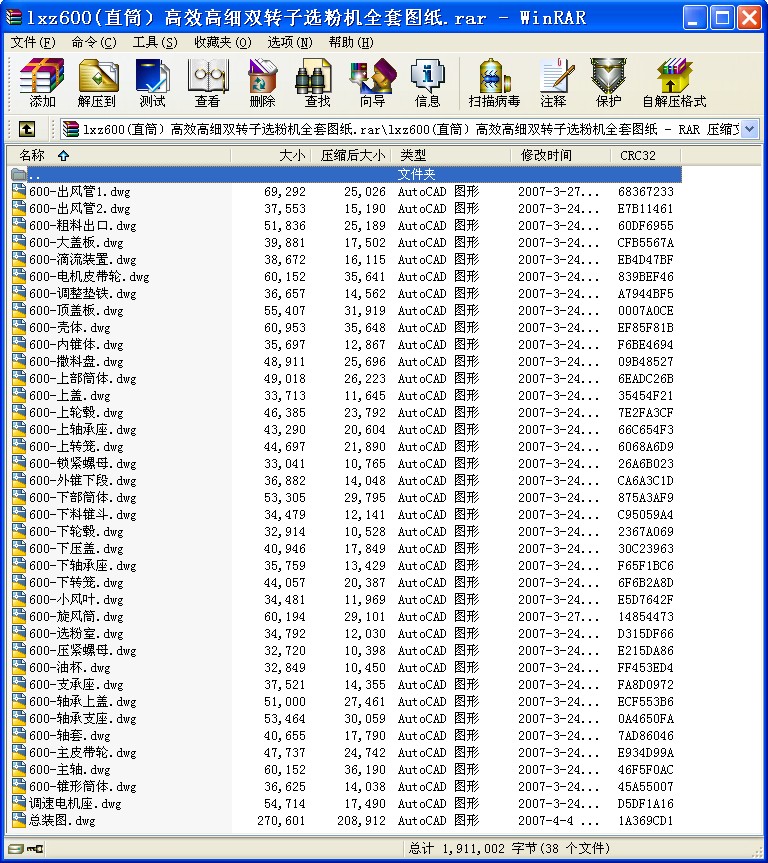Expand the address bar path dropdown
This screenshot has height=863, width=768.
click(x=749, y=129)
